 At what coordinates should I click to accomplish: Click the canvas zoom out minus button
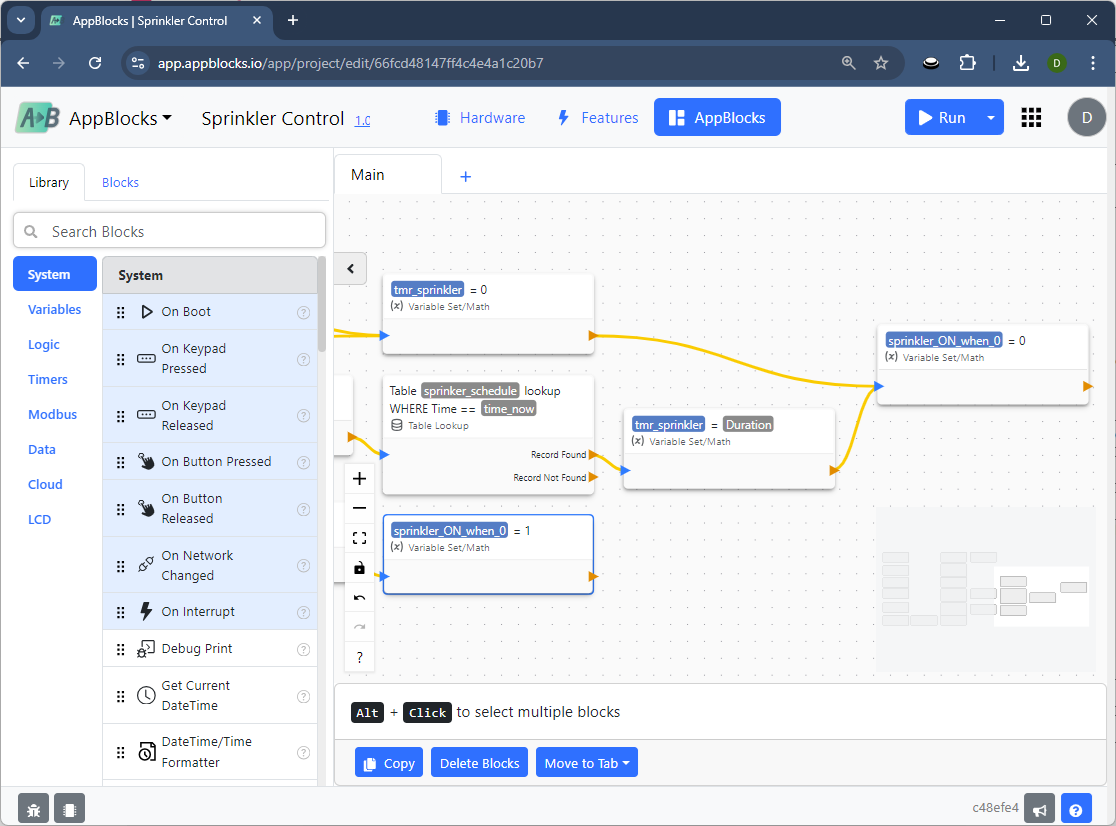(360, 508)
